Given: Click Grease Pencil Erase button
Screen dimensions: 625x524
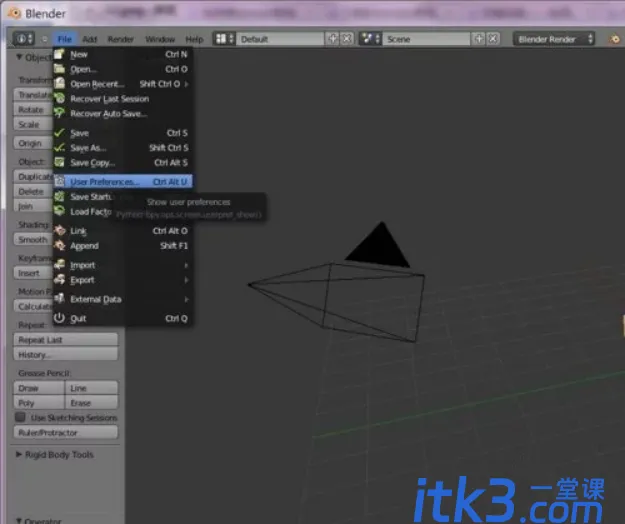Looking at the screenshot, I should [x=92, y=403].
